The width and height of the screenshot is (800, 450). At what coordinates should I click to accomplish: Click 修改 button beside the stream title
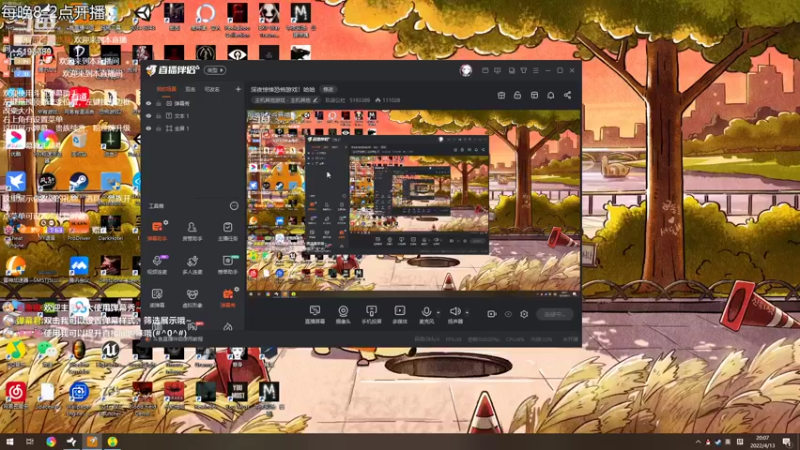coord(328,89)
